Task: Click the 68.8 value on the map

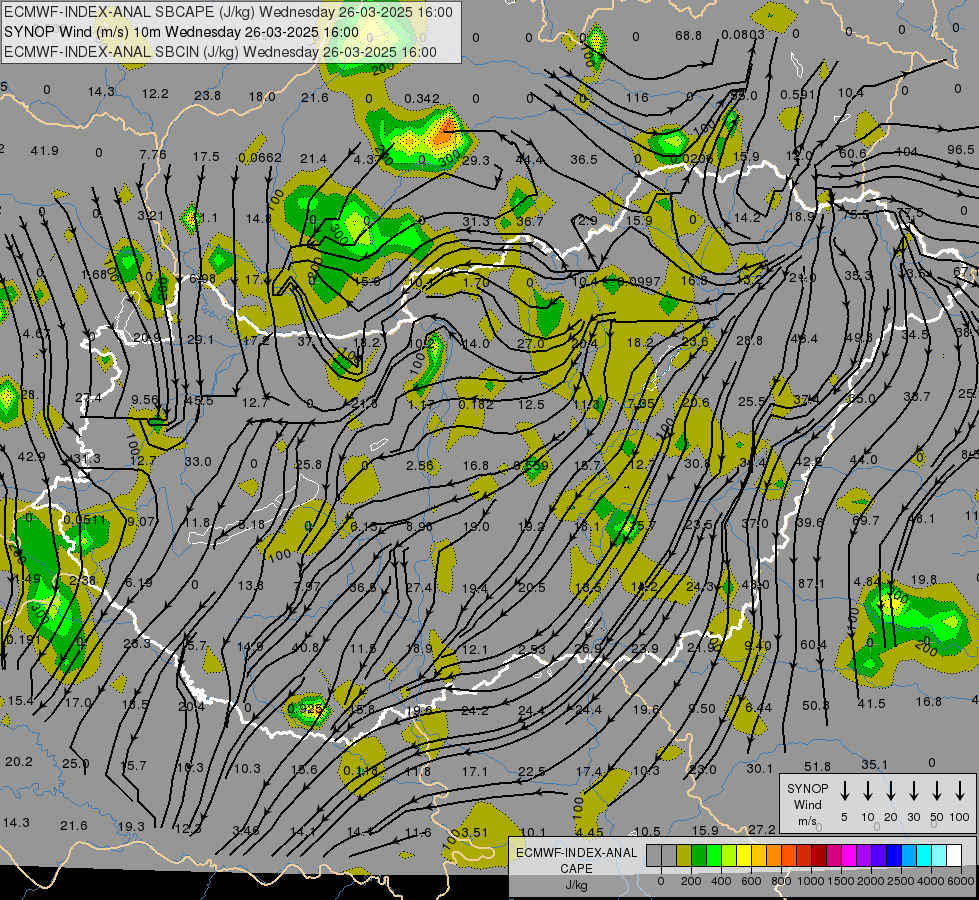Action: pyautogui.click(x=688, y=36)
